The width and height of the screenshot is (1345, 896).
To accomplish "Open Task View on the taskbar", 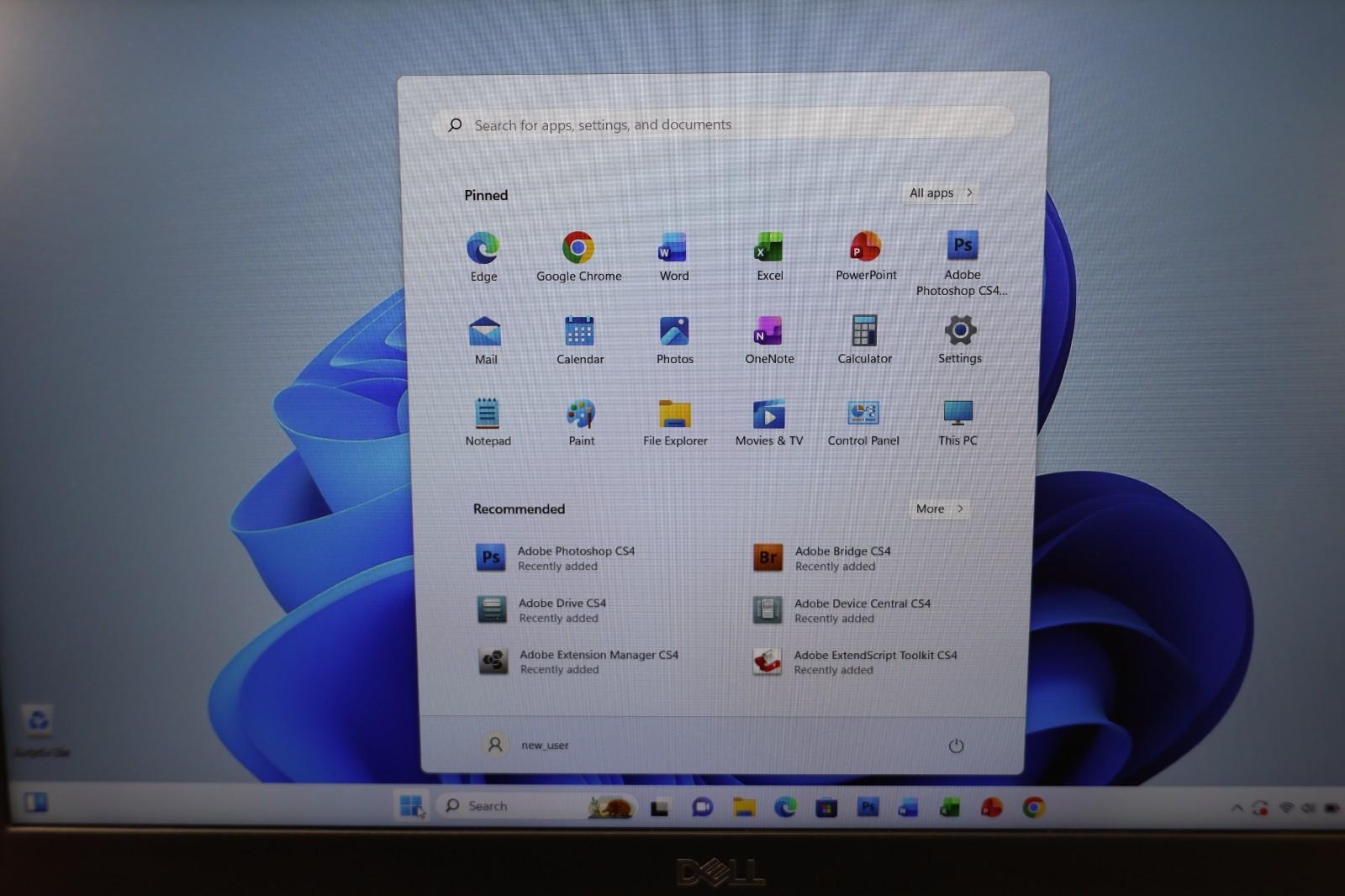I will [660, 808].
